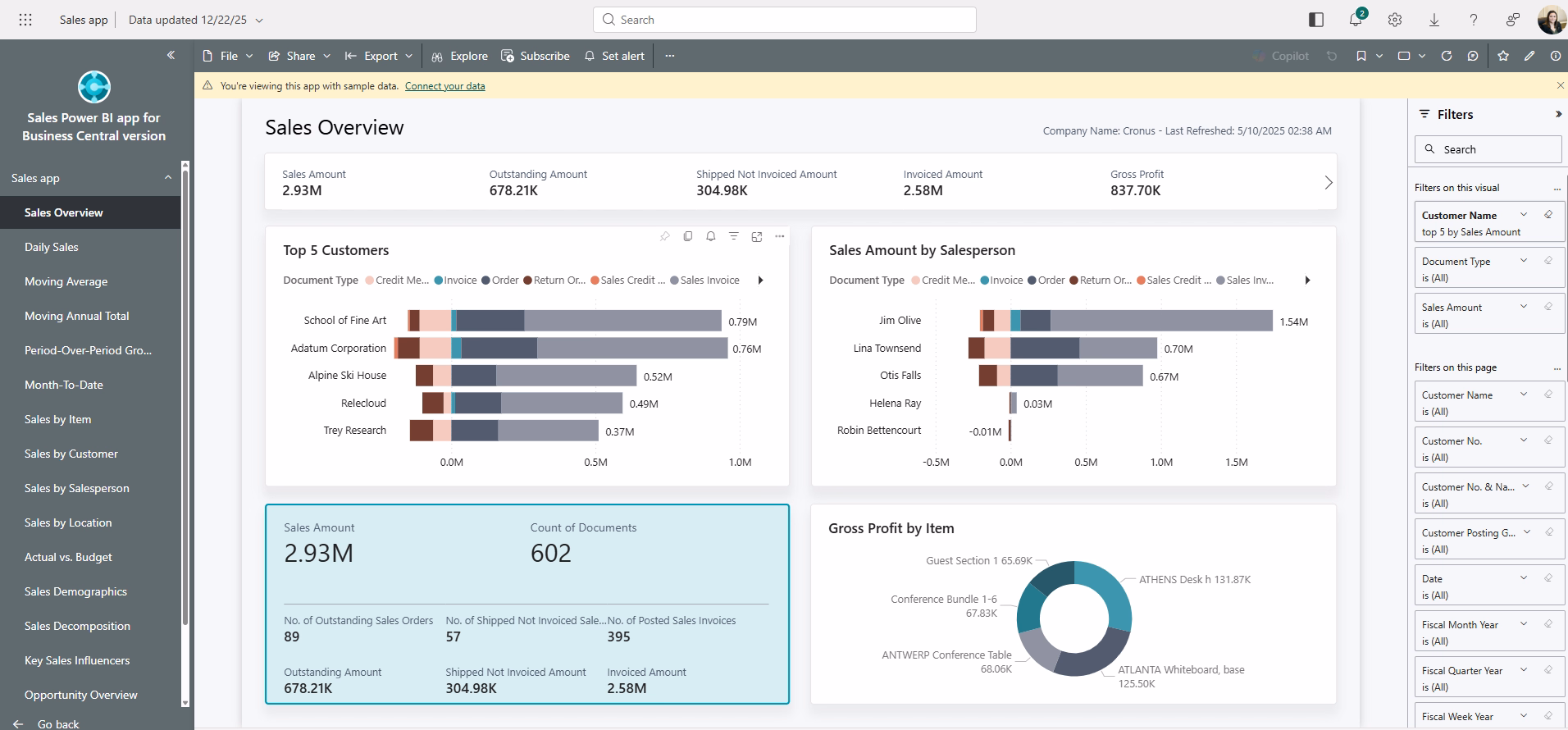Open Top 5 Customers in focus mode

click(x=757, y=236)
